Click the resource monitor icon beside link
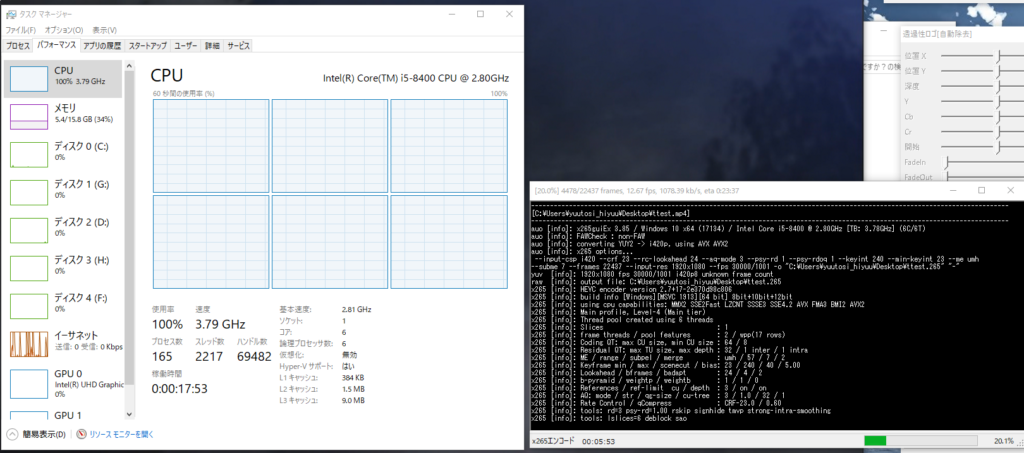The image size is (1024, 453). coord(82,434)
